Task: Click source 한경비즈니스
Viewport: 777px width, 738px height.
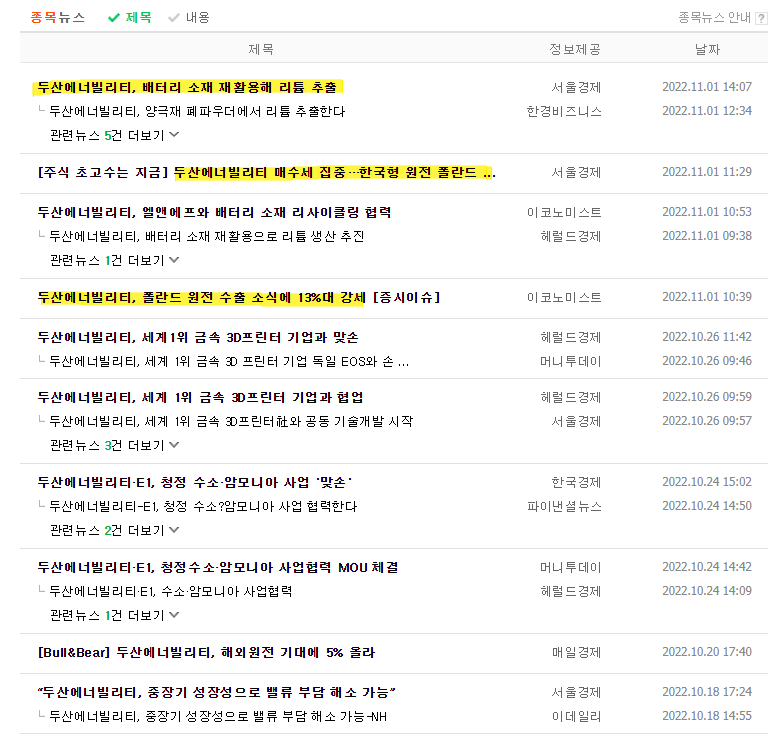Action: click(564, 112)
